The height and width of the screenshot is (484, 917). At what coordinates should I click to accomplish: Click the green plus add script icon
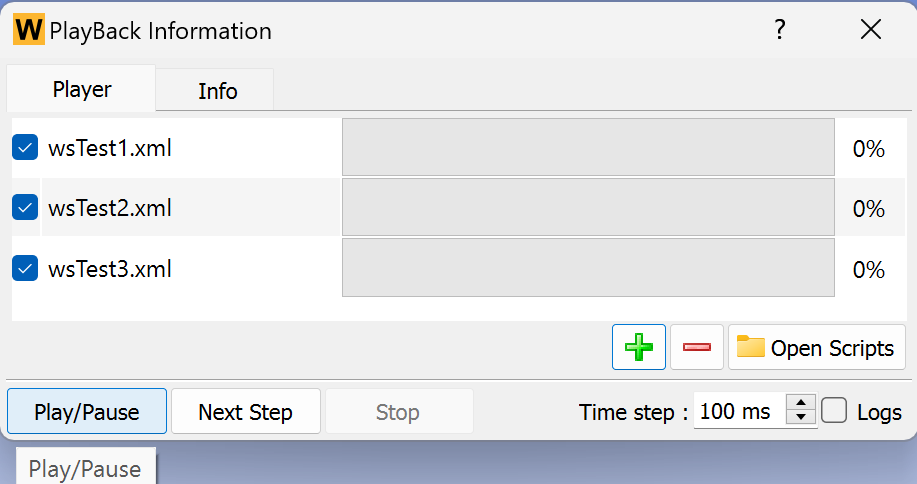coord(639,347)
